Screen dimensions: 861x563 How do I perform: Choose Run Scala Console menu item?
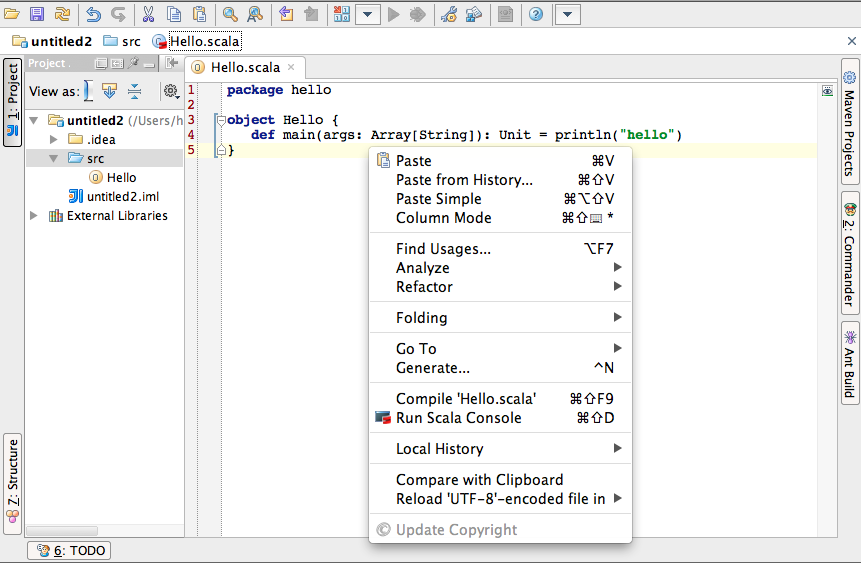tap(500, 418)
